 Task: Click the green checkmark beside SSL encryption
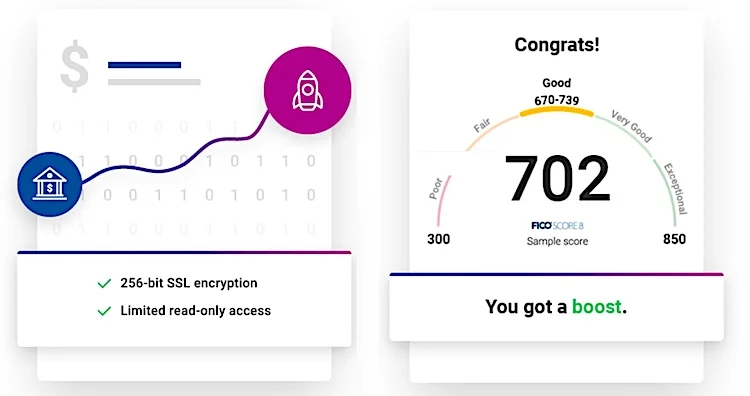(104, 284)
